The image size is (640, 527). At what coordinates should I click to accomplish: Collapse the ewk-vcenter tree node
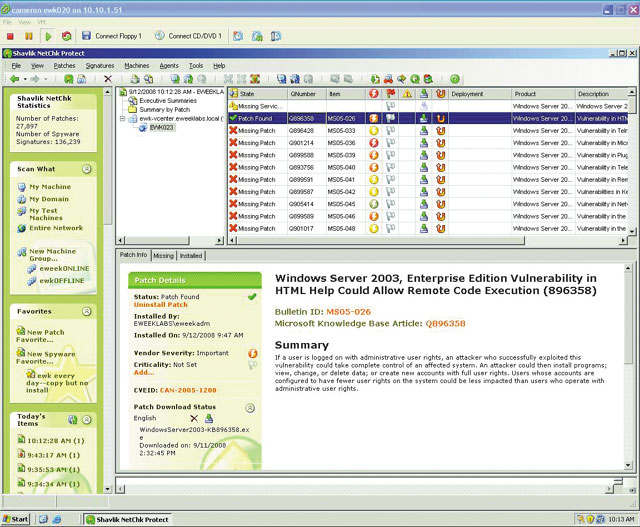tap(122, 119)
